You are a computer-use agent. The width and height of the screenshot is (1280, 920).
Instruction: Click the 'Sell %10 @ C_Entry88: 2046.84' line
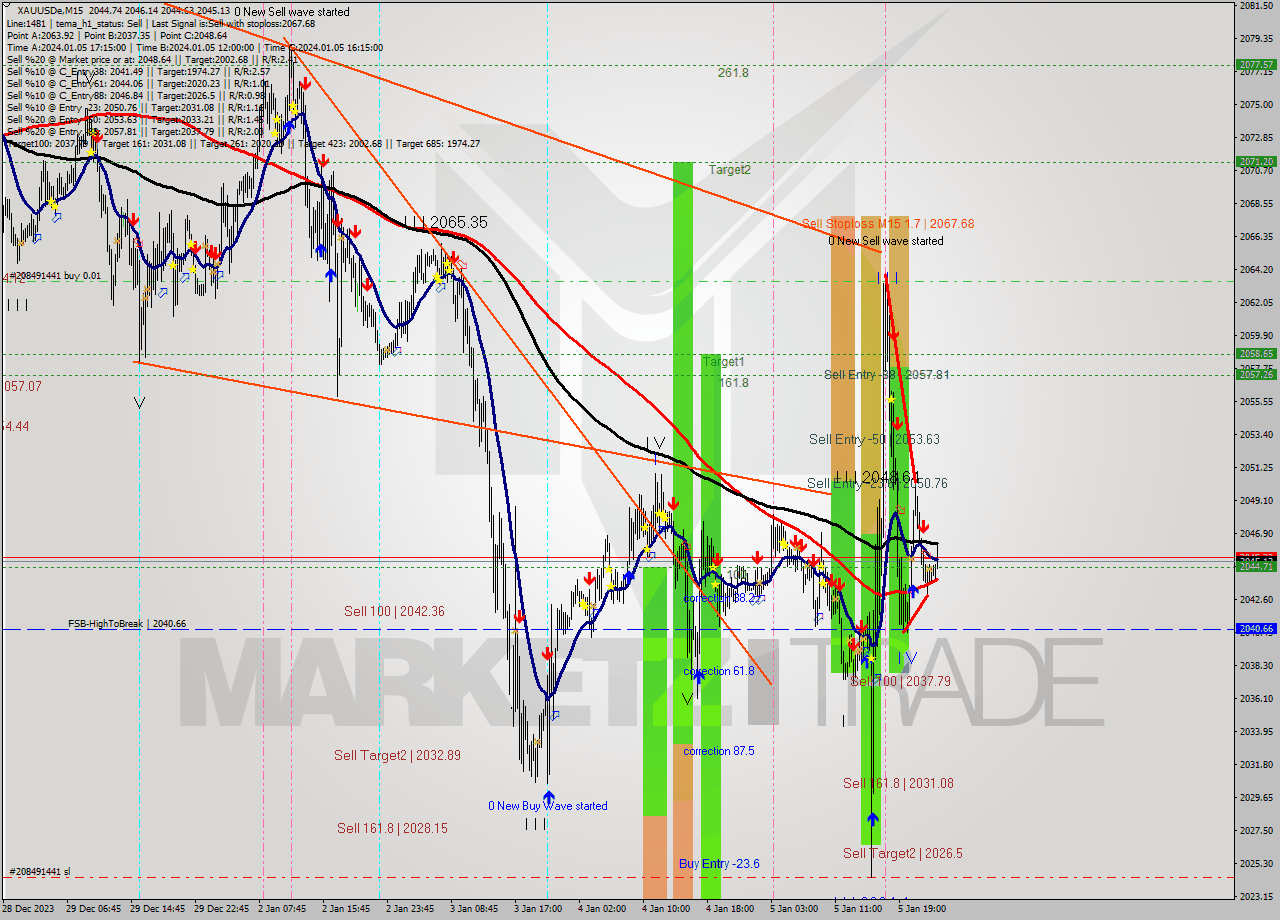135,95
